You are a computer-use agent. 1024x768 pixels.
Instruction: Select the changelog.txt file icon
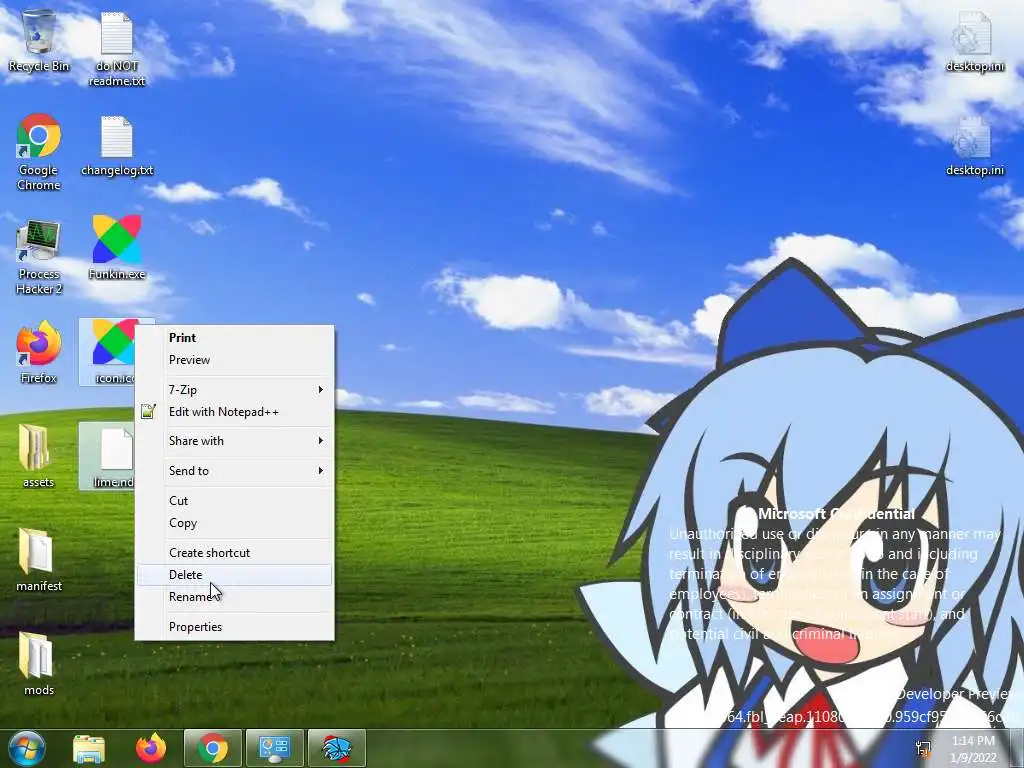coord(117,146)
